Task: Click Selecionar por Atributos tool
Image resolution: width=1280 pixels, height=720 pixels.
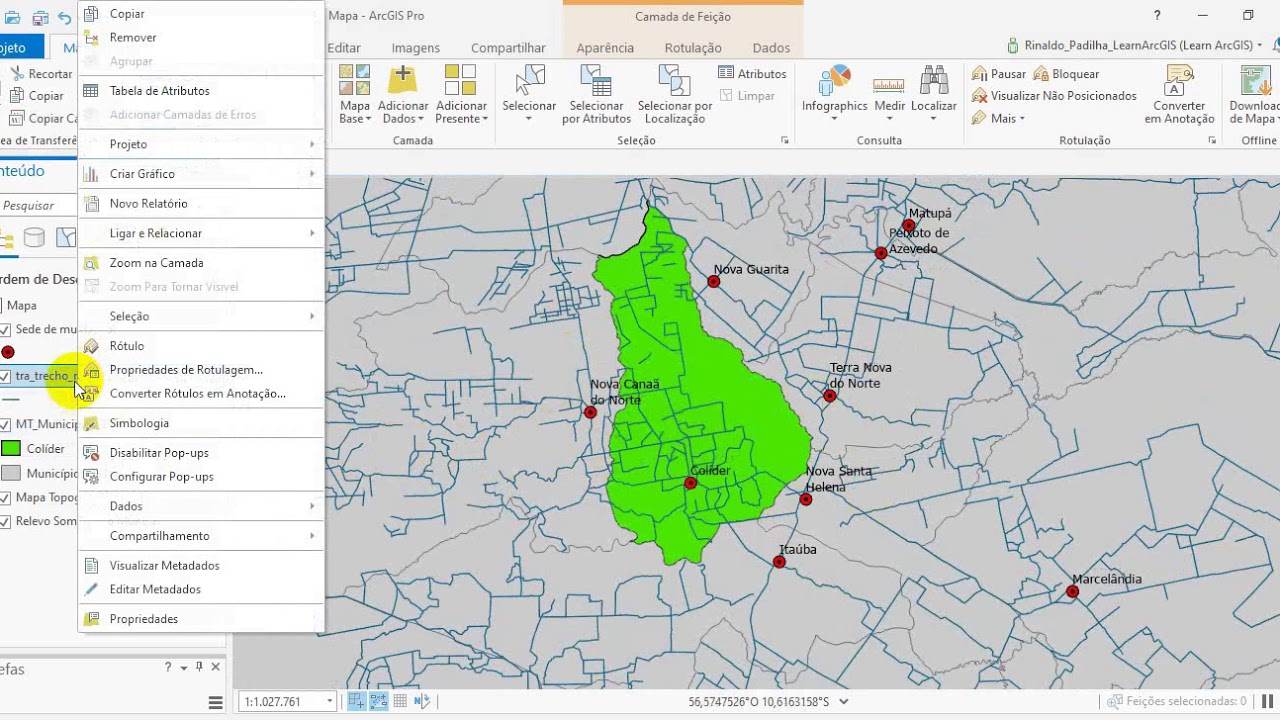Action: [x=596, y=94]
